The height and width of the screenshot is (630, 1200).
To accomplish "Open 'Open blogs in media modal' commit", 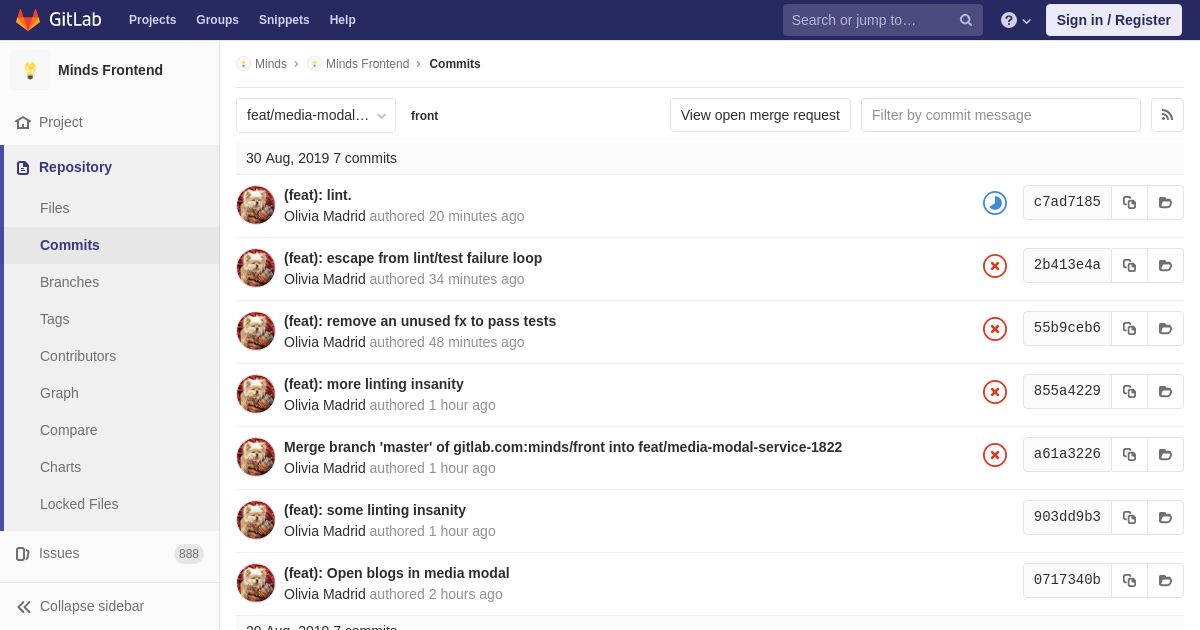I will click(397, 573).
